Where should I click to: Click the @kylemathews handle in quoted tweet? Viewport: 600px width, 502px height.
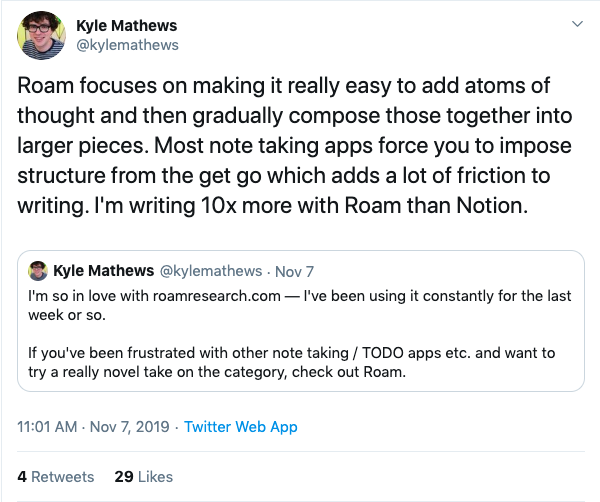coord(211,271)
